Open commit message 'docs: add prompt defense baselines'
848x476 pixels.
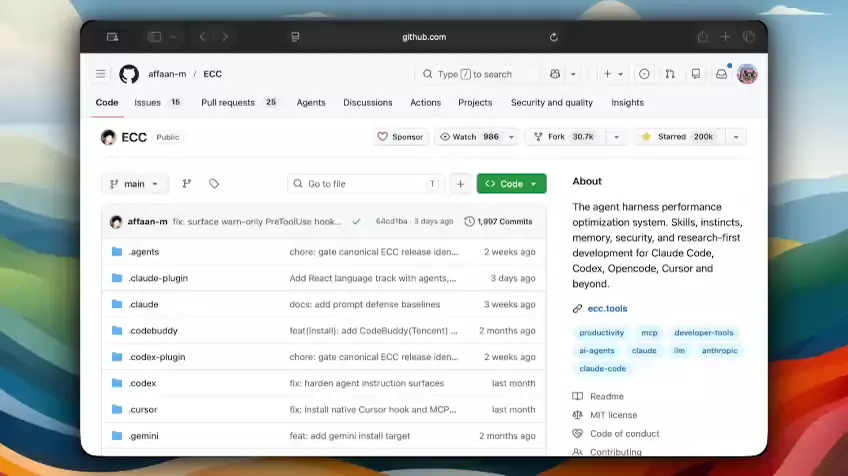pyautogui.click(x=365, y=305)
